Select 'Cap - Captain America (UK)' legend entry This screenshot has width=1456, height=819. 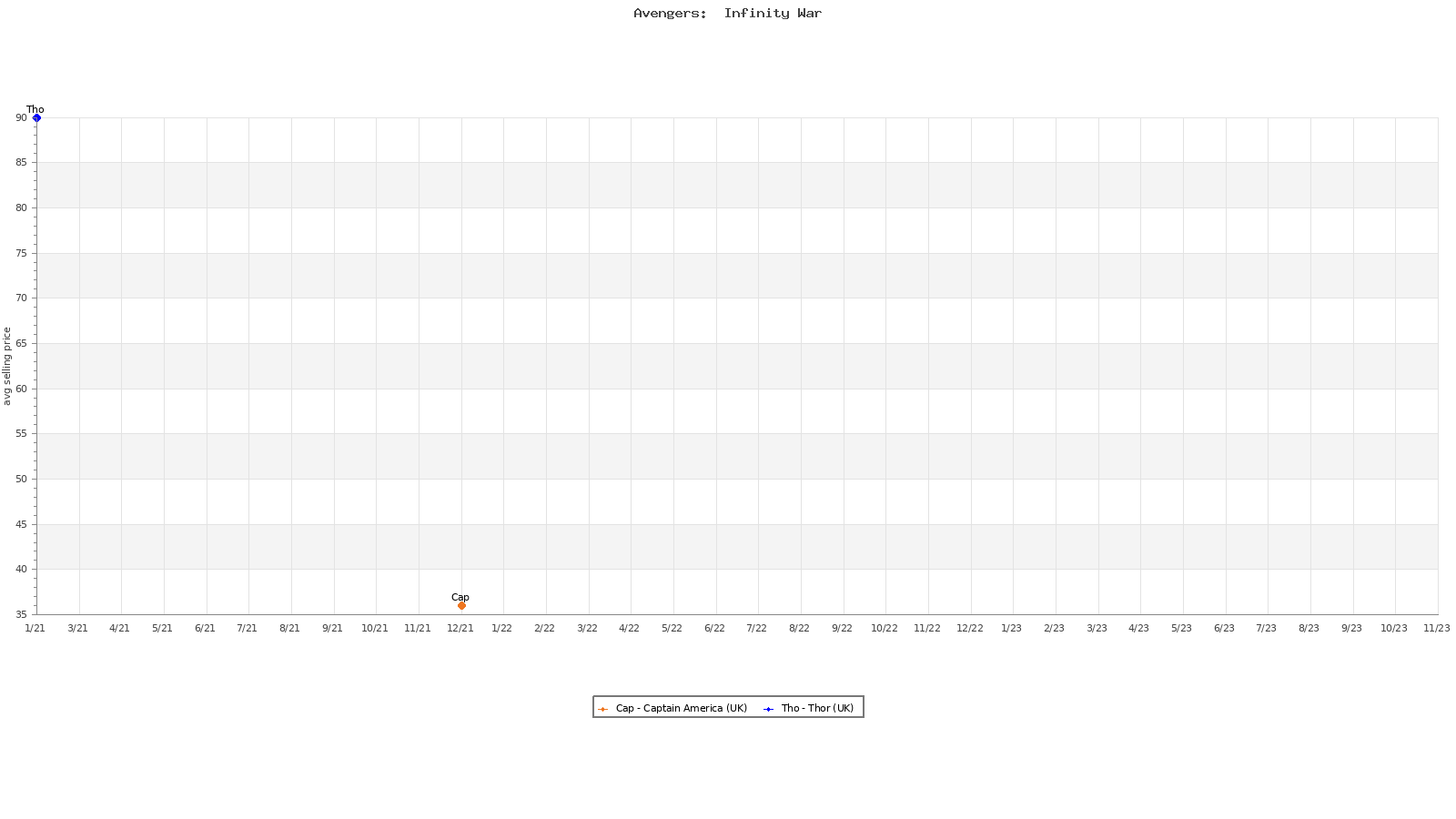(681, 708)
